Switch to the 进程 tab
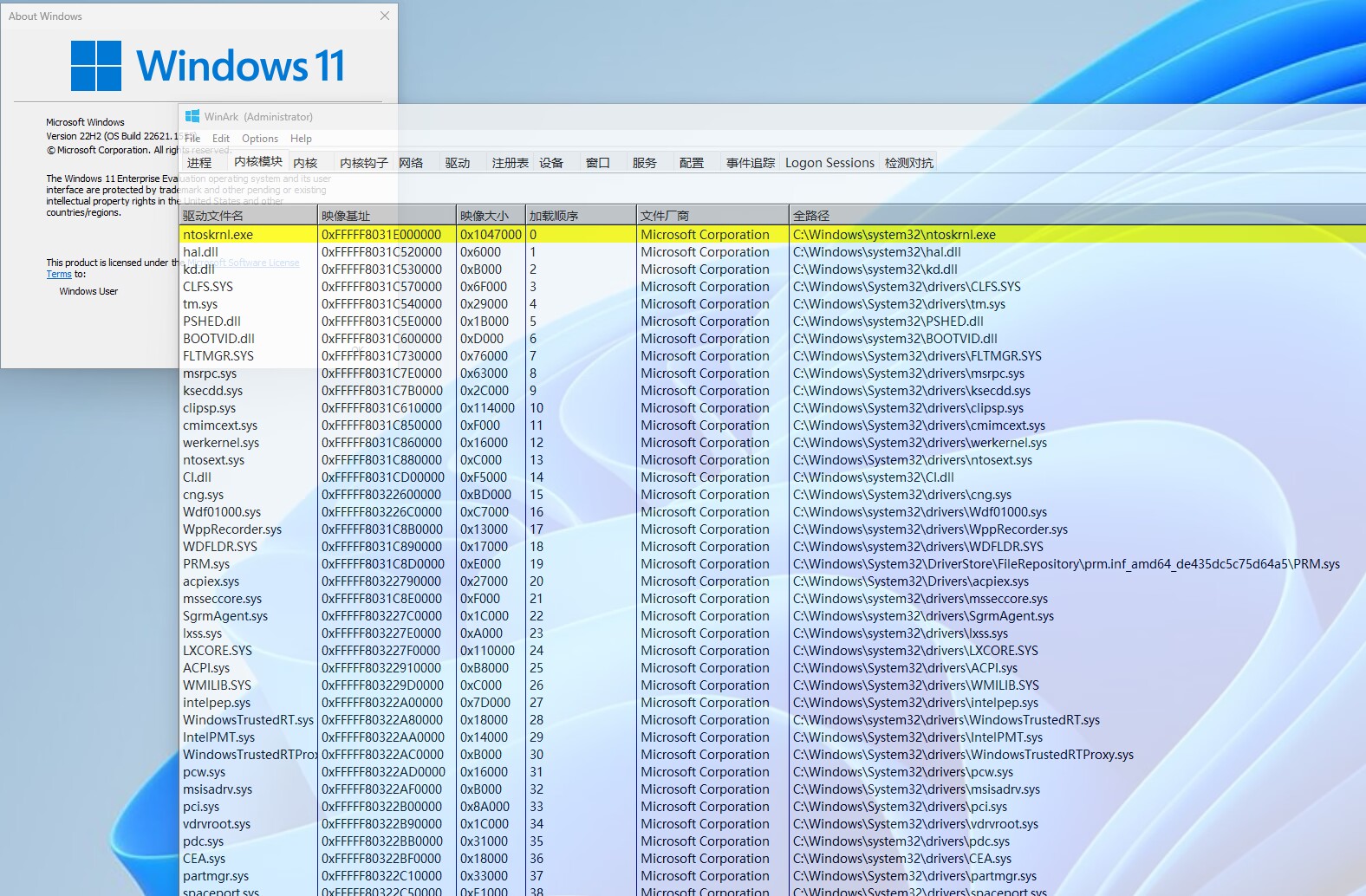Screen dimensions: 1366x896 (199, 163)
